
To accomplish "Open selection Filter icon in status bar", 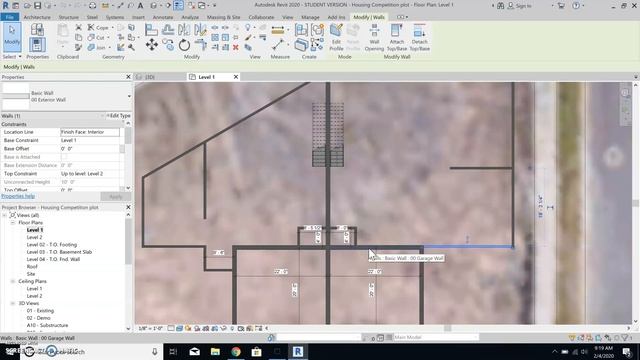I will click(x=625, y=338).
